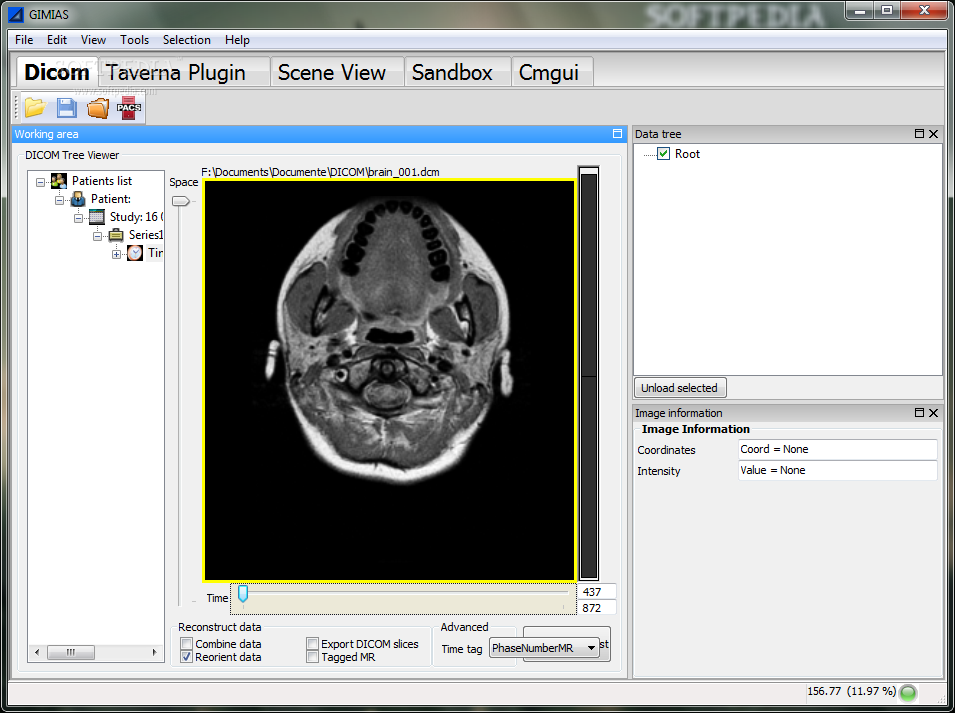This screenshot has height=713, width=955.
Task: Click the Space slider handle
Action: [x=181, y=201]
